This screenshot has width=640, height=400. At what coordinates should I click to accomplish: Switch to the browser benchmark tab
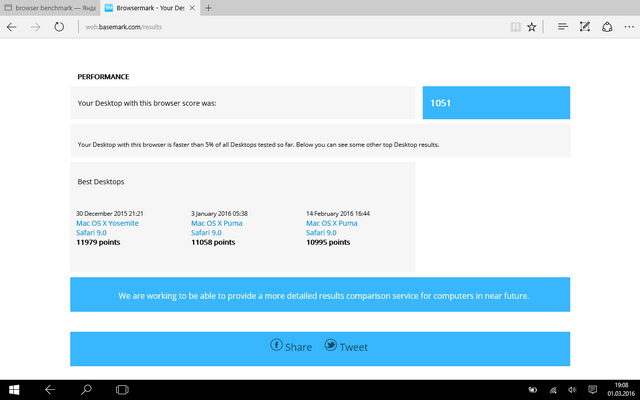[x=50, y=8]
